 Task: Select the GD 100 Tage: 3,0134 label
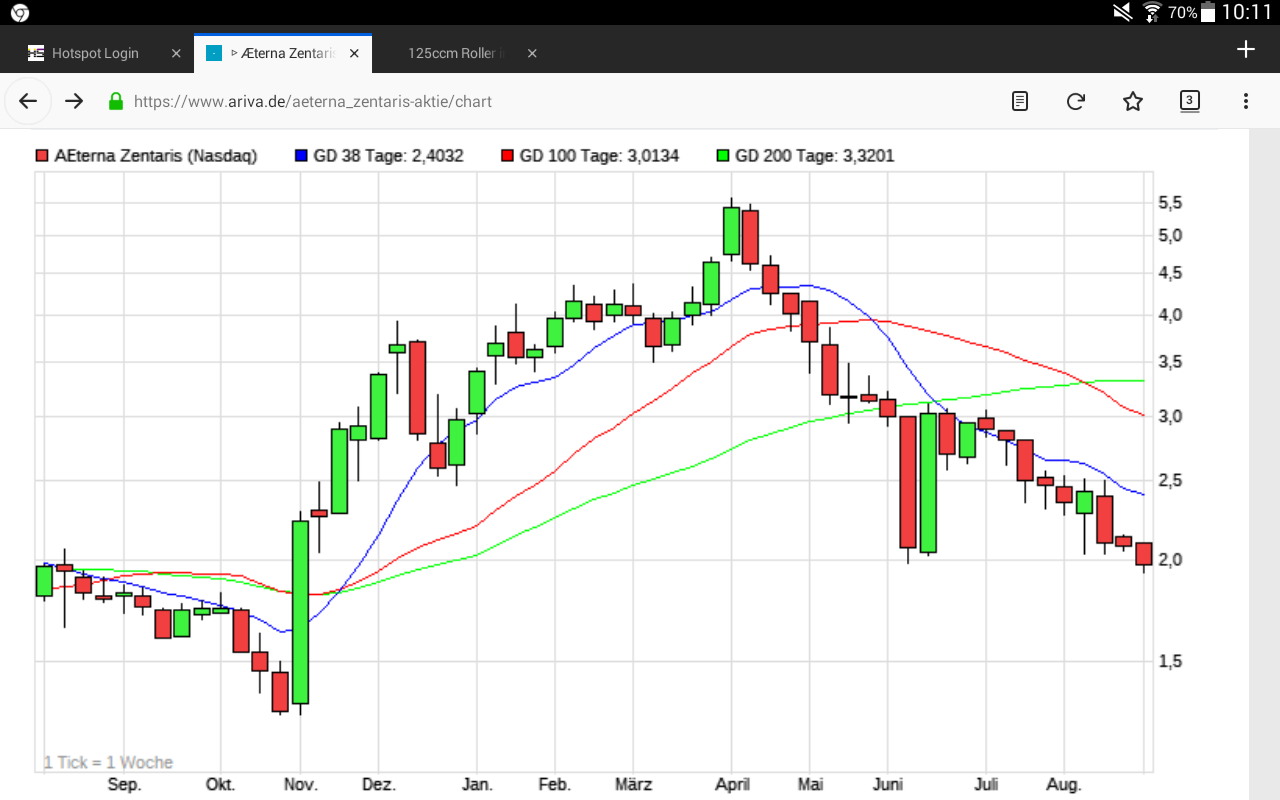(599, 156)
